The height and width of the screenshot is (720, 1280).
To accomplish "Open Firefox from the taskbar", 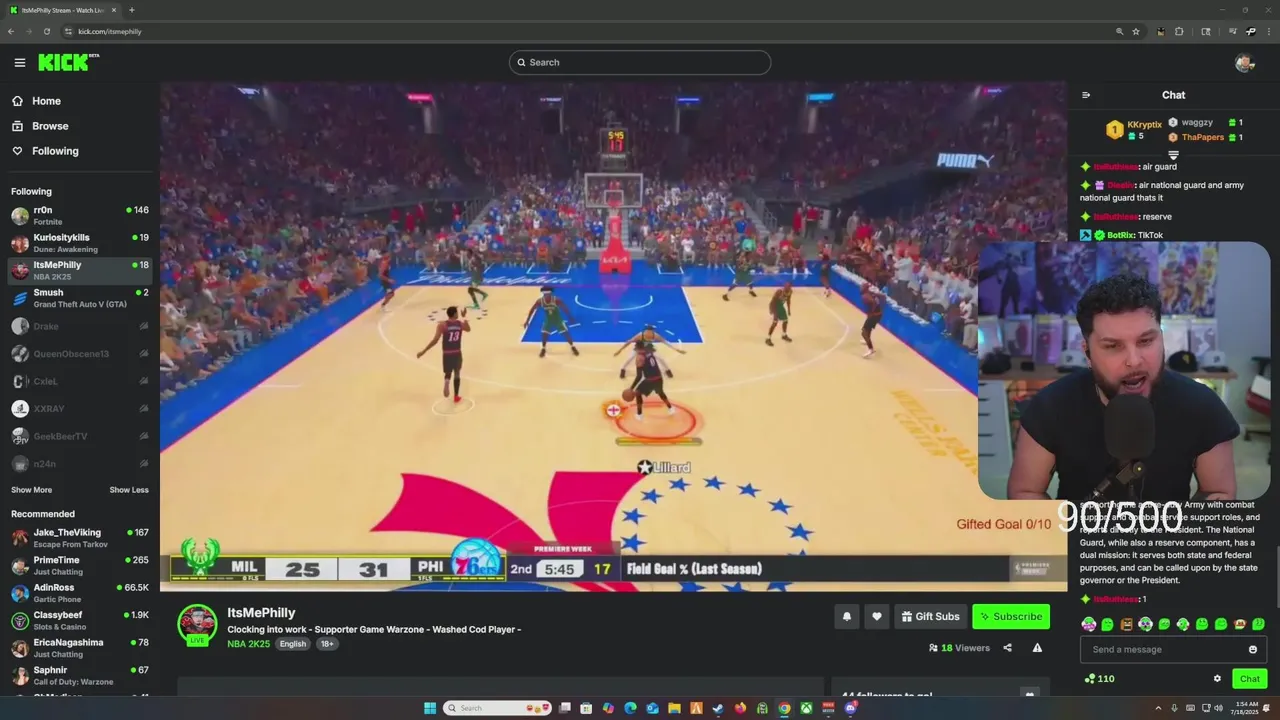I will 740,708.
